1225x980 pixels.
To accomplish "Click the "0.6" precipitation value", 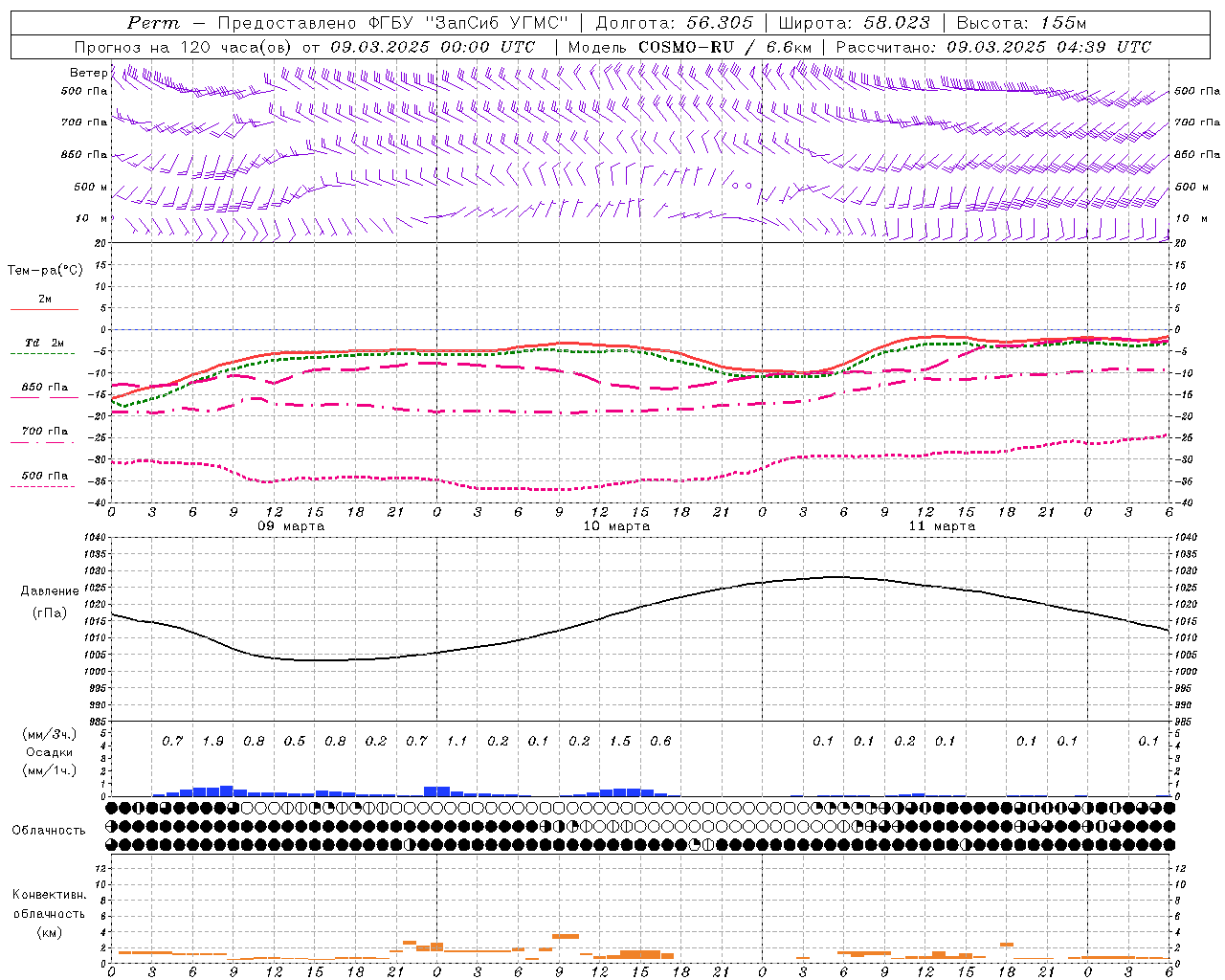I will 660,741.
